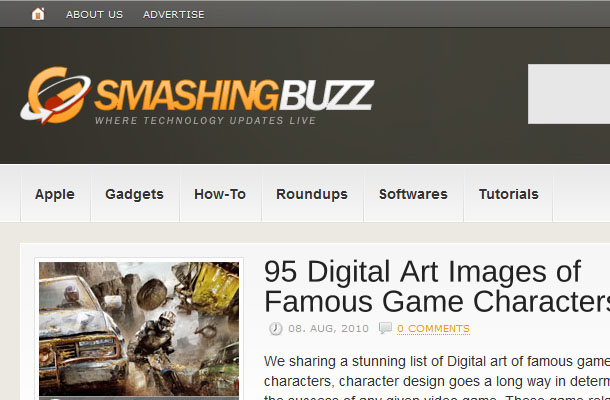Image resolution: width=610 pixels, height=400 pixels.
Task: Click the speech bubble comments icon
Action: point(385,328)
